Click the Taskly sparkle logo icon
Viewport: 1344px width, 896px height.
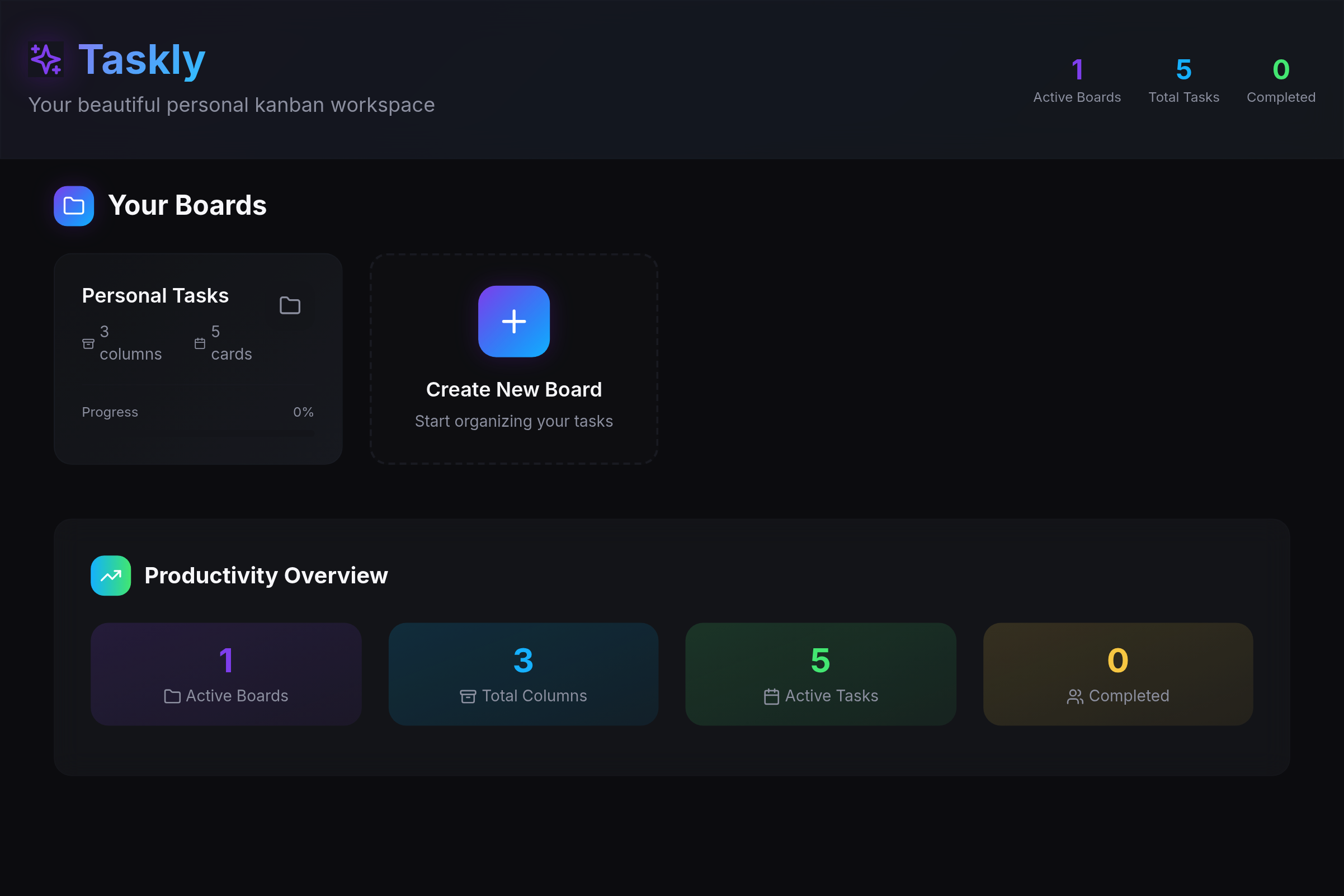tap(46, 59)
